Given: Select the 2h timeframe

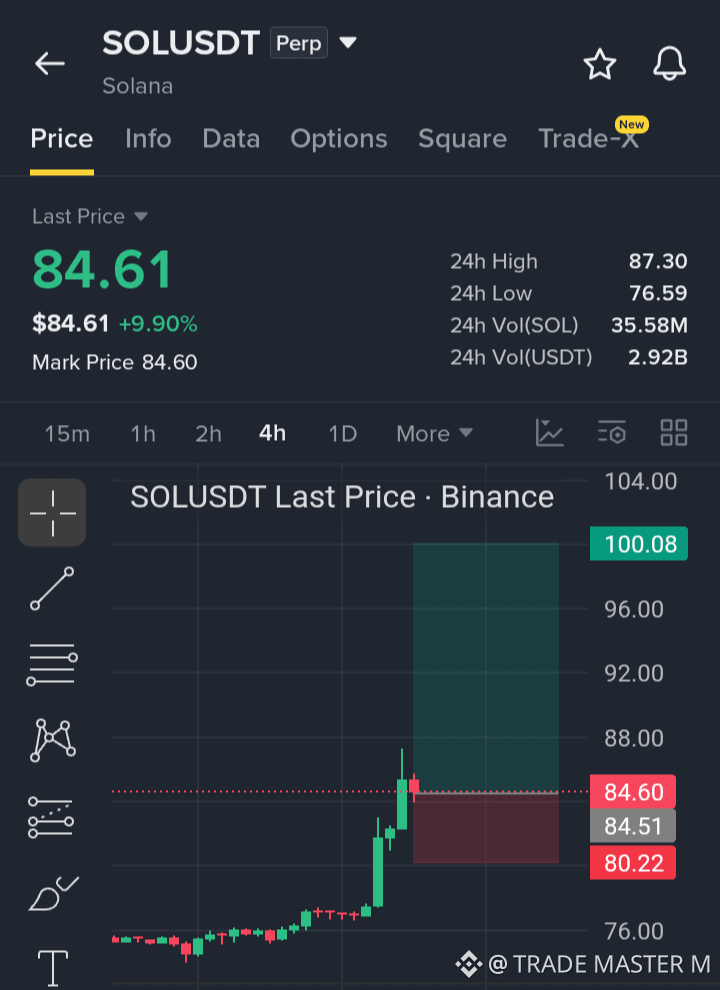Looking at the screenshot, I should coord(208,434).
